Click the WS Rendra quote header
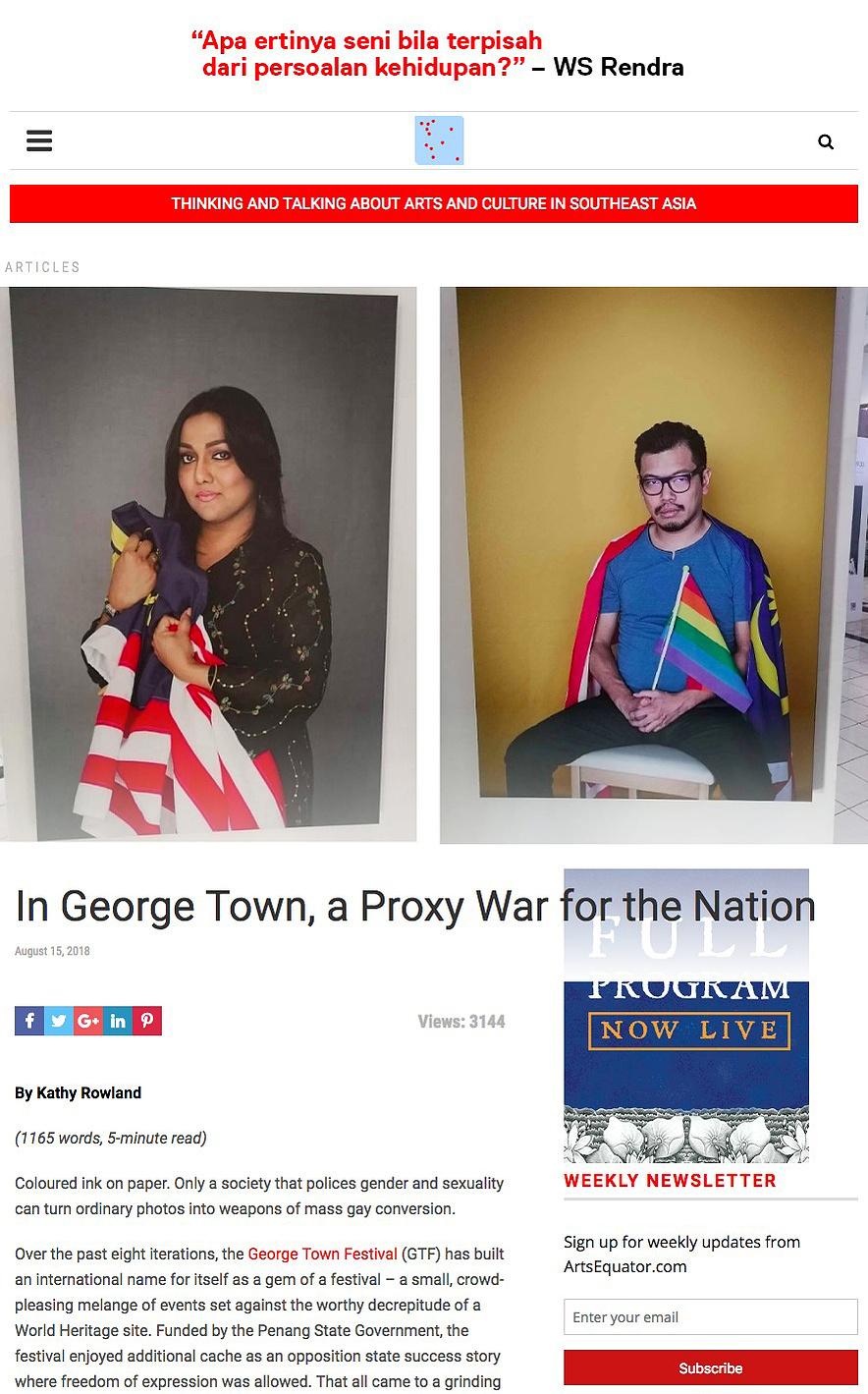Image resolution: width=868 pixels, height=1394 pixels. pyautogui.click(x=437, y=54)
